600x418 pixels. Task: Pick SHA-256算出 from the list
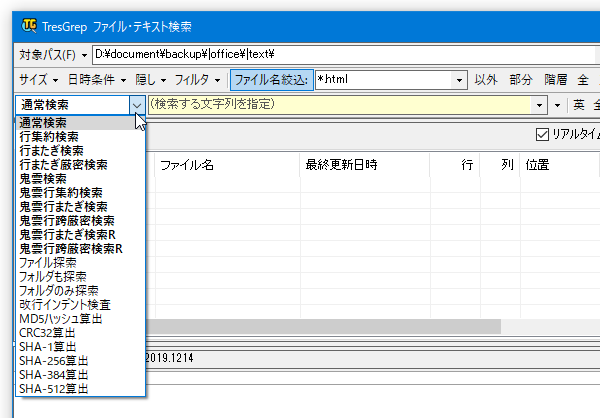click(80, 361)
